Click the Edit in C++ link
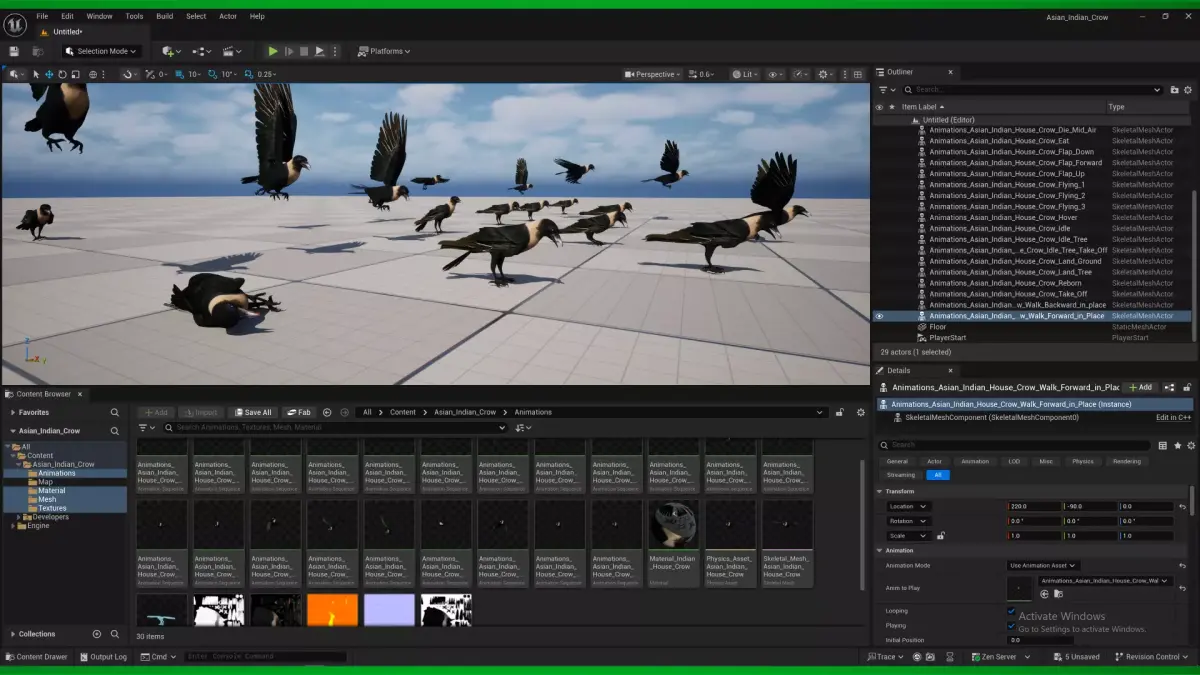The height and width of the screenshot is (675, 1200). pyautogui.click(x=1173, y=417)
